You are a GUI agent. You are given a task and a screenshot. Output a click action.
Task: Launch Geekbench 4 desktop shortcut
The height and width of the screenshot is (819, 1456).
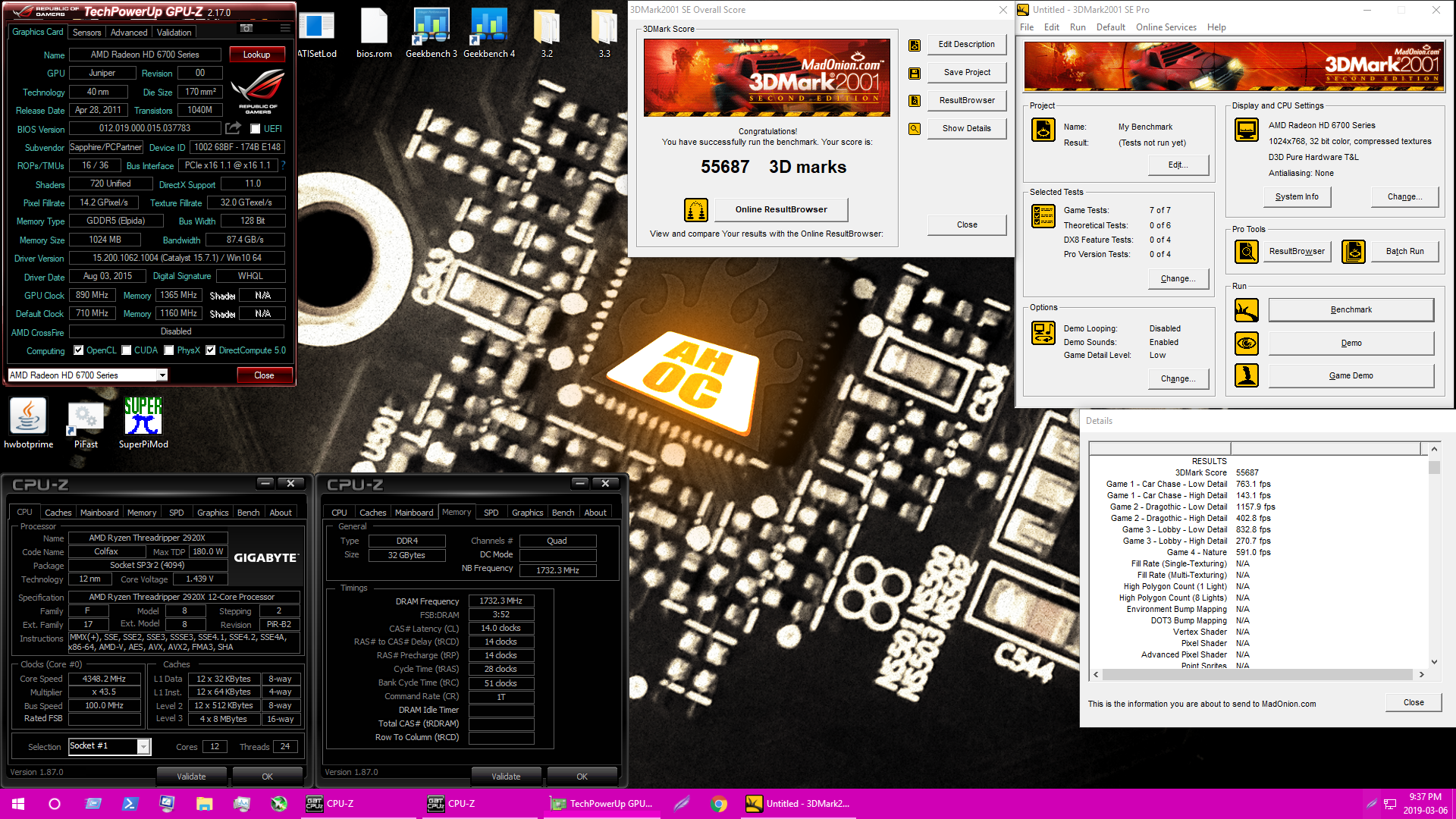click(x=489, y=33)
